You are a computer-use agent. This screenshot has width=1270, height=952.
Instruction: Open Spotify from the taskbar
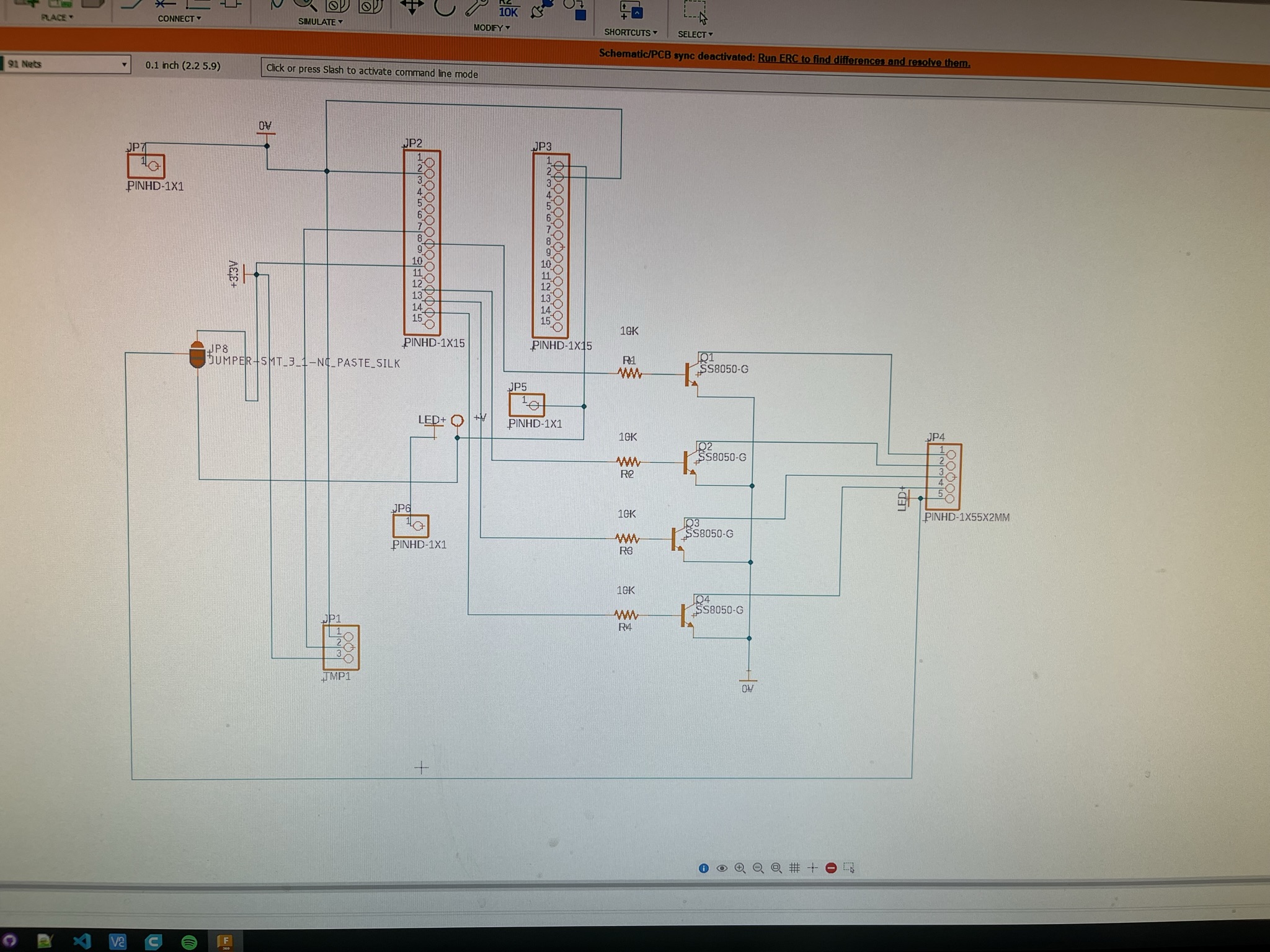pyautogui.click(x=189, y=943)
